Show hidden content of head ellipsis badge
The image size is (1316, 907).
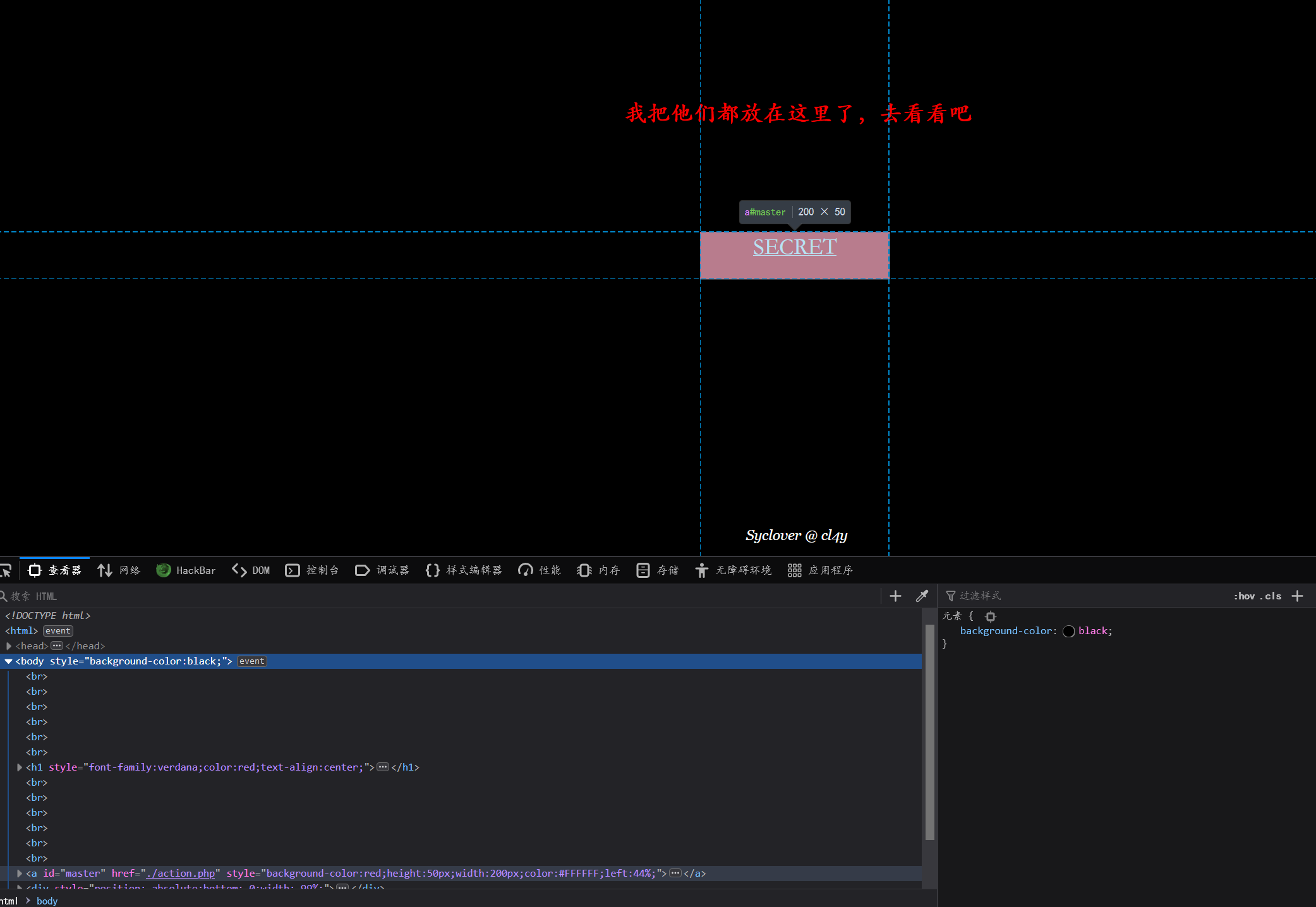[57, 646]
